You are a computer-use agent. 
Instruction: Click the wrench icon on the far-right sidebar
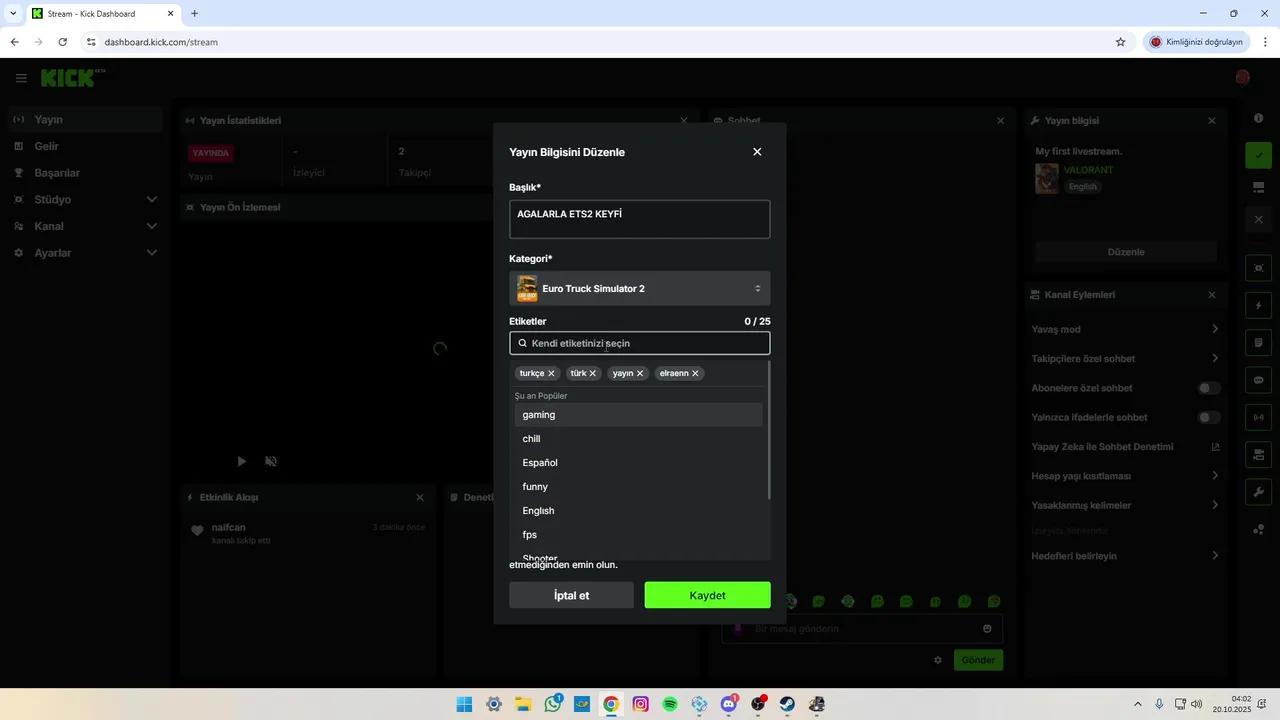point(1258,491)
